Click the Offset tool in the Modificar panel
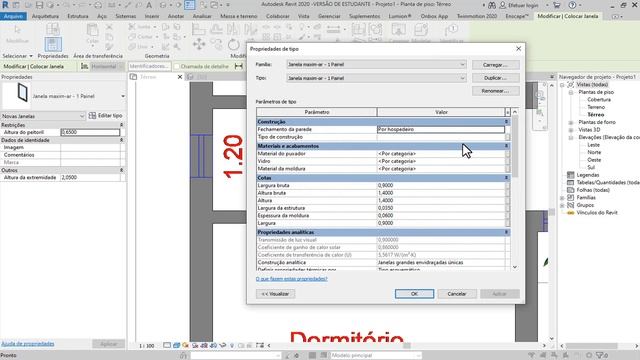The width and height of the screenshot is (640, 360). tap(216, 29)
